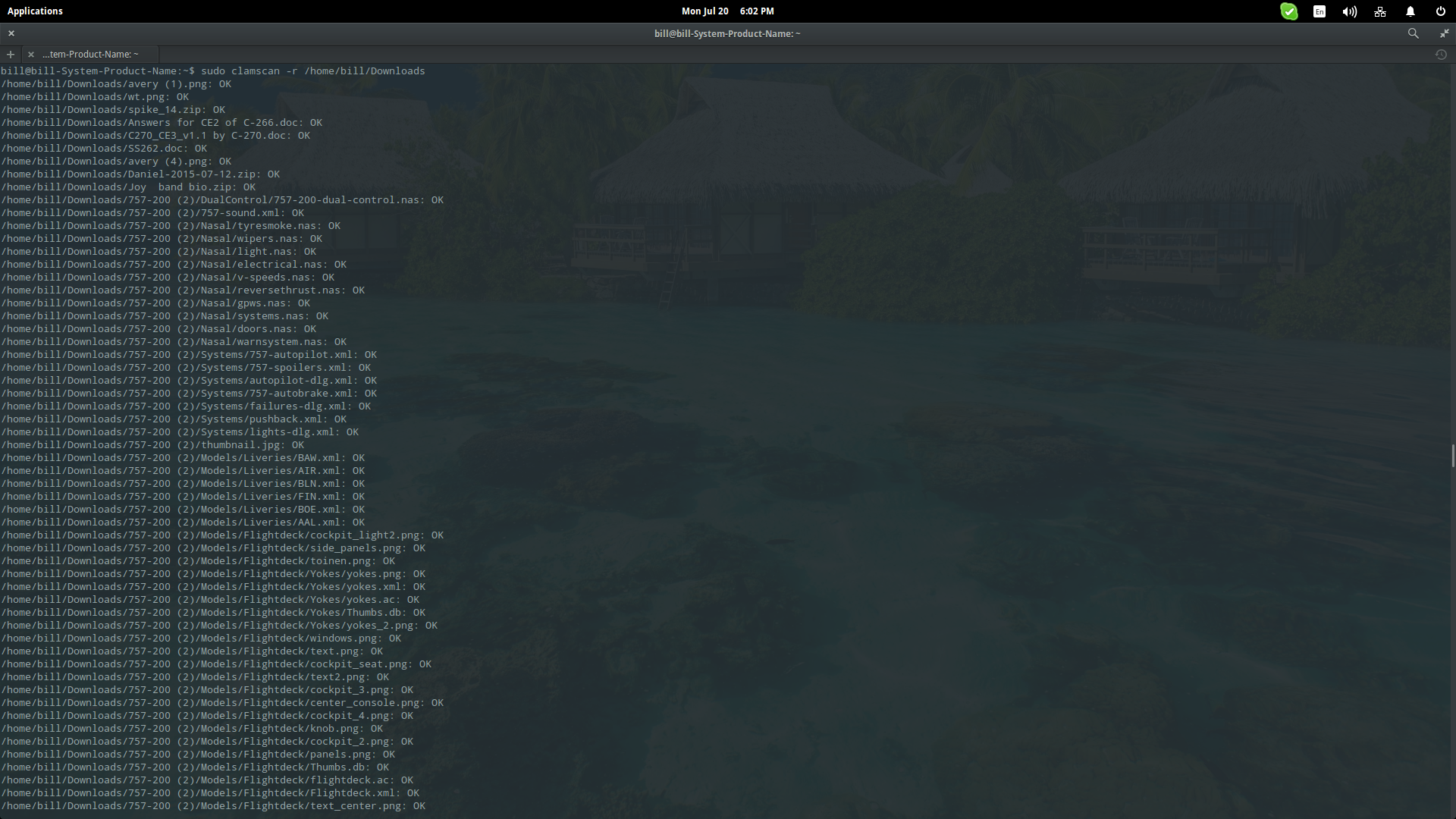1456x819 pixels.
Task: Click the Answers for CE2 of C-266.doc line
Action: pos(162,122)
